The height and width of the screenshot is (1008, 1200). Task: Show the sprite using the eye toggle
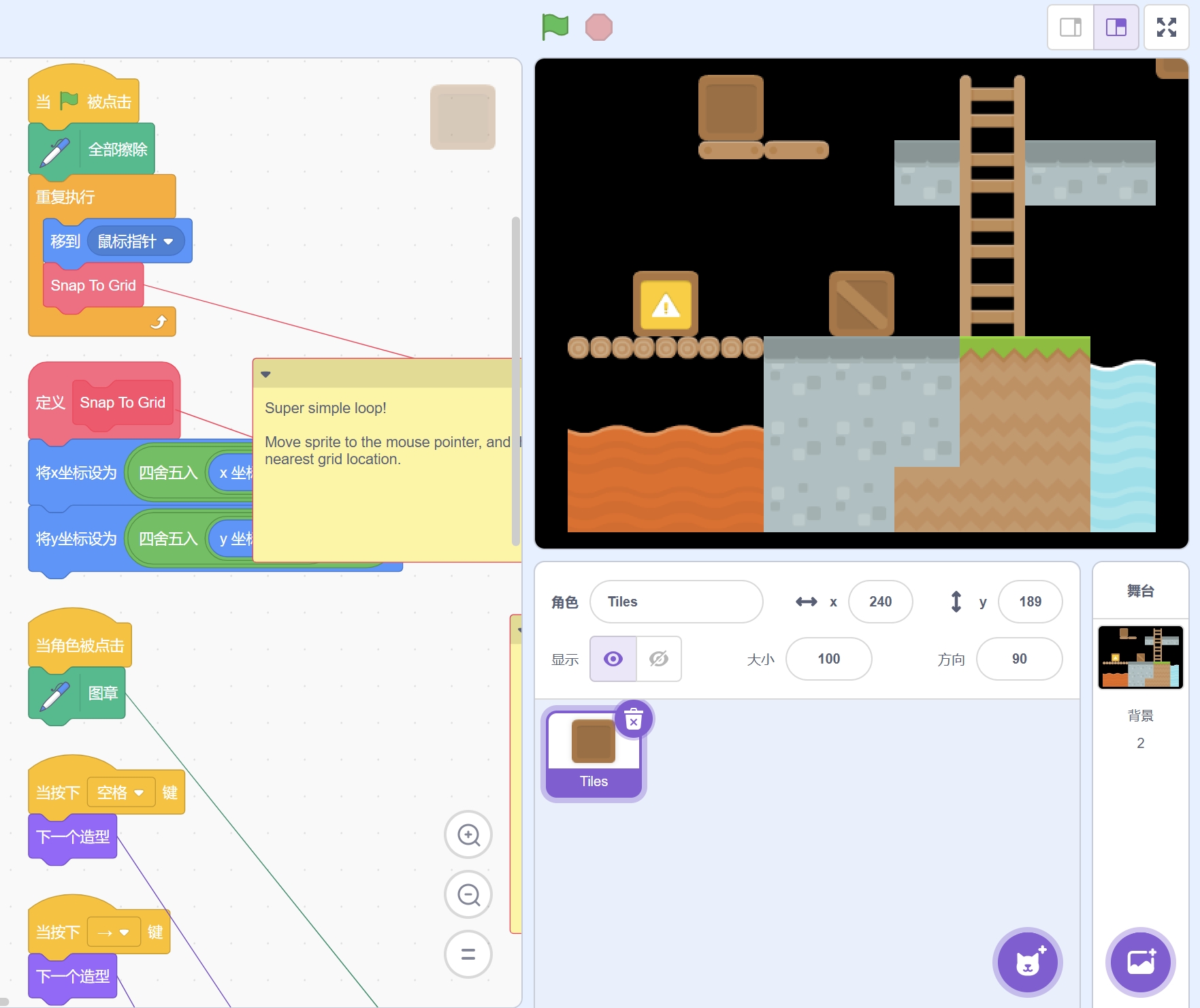click(613, 659)
